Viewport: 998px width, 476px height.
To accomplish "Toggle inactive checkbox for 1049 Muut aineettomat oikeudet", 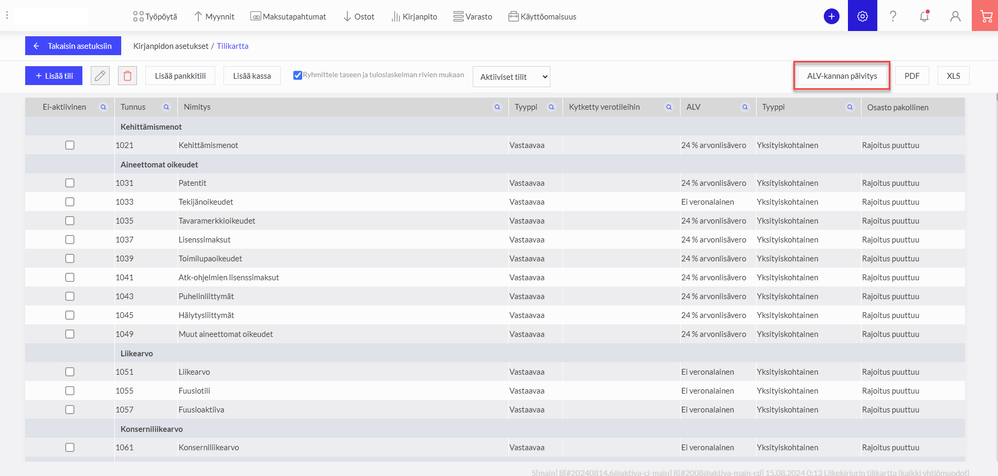I will pos(69,334).
